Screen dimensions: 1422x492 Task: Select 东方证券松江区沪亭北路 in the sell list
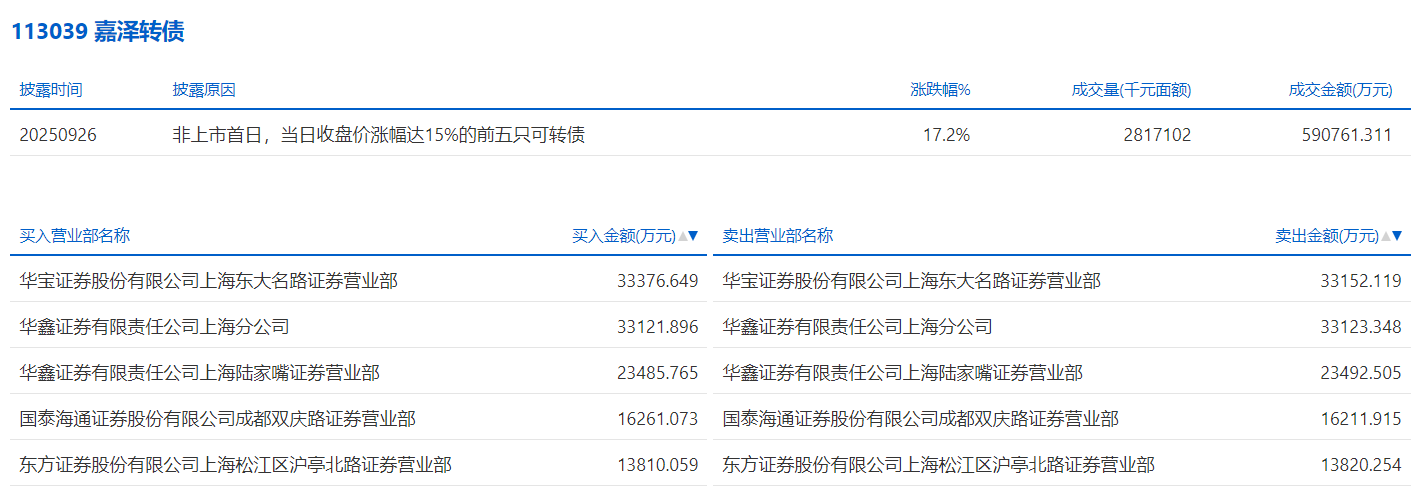[x=938, y=465]
